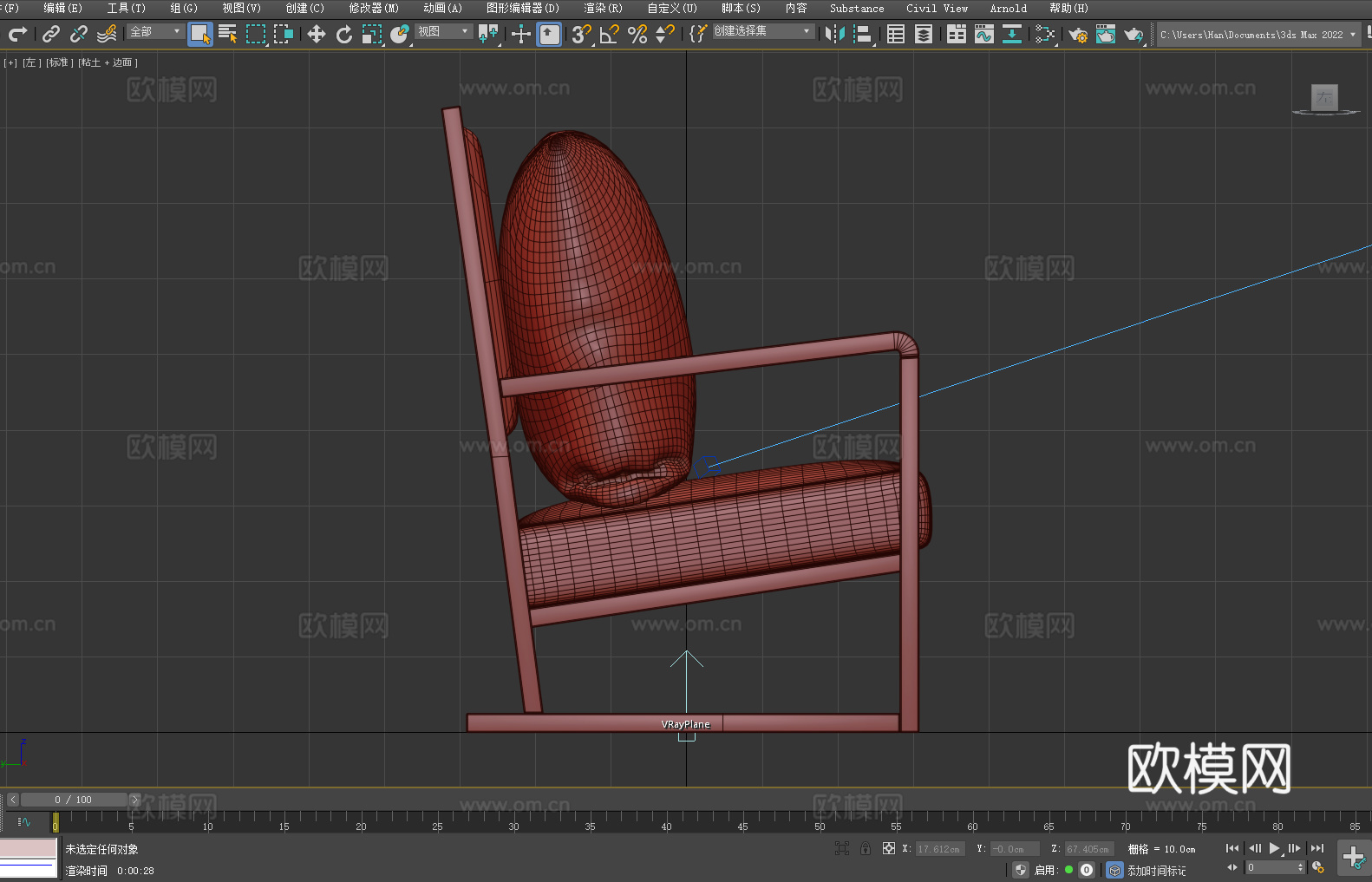
Task: Click the ViewCube left face
Action: 1324,97
